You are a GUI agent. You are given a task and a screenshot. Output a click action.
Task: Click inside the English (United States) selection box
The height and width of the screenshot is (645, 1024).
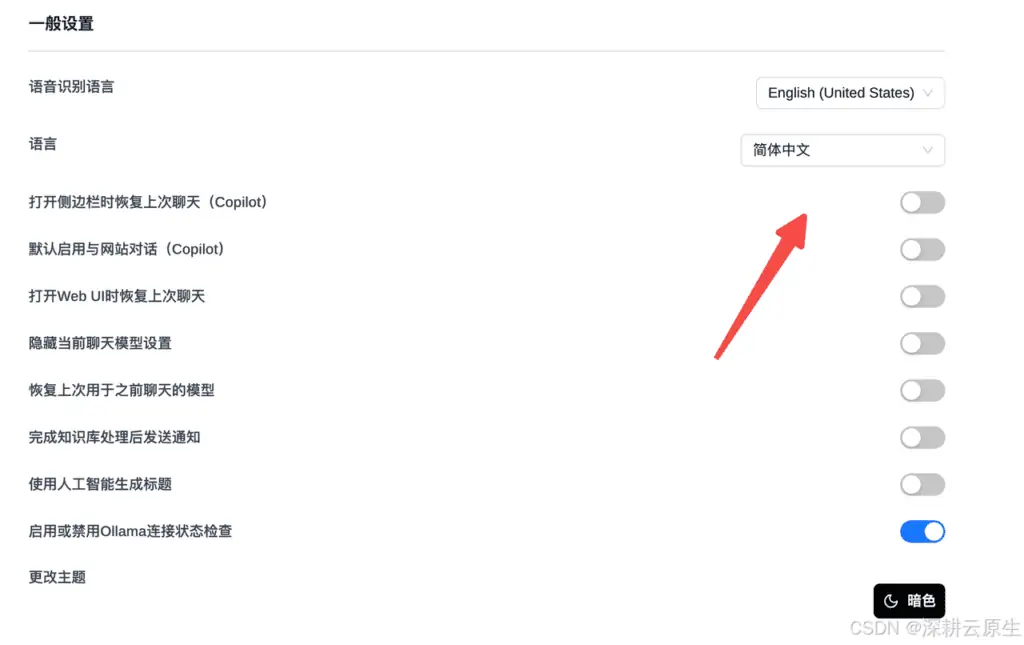(840, 93)
